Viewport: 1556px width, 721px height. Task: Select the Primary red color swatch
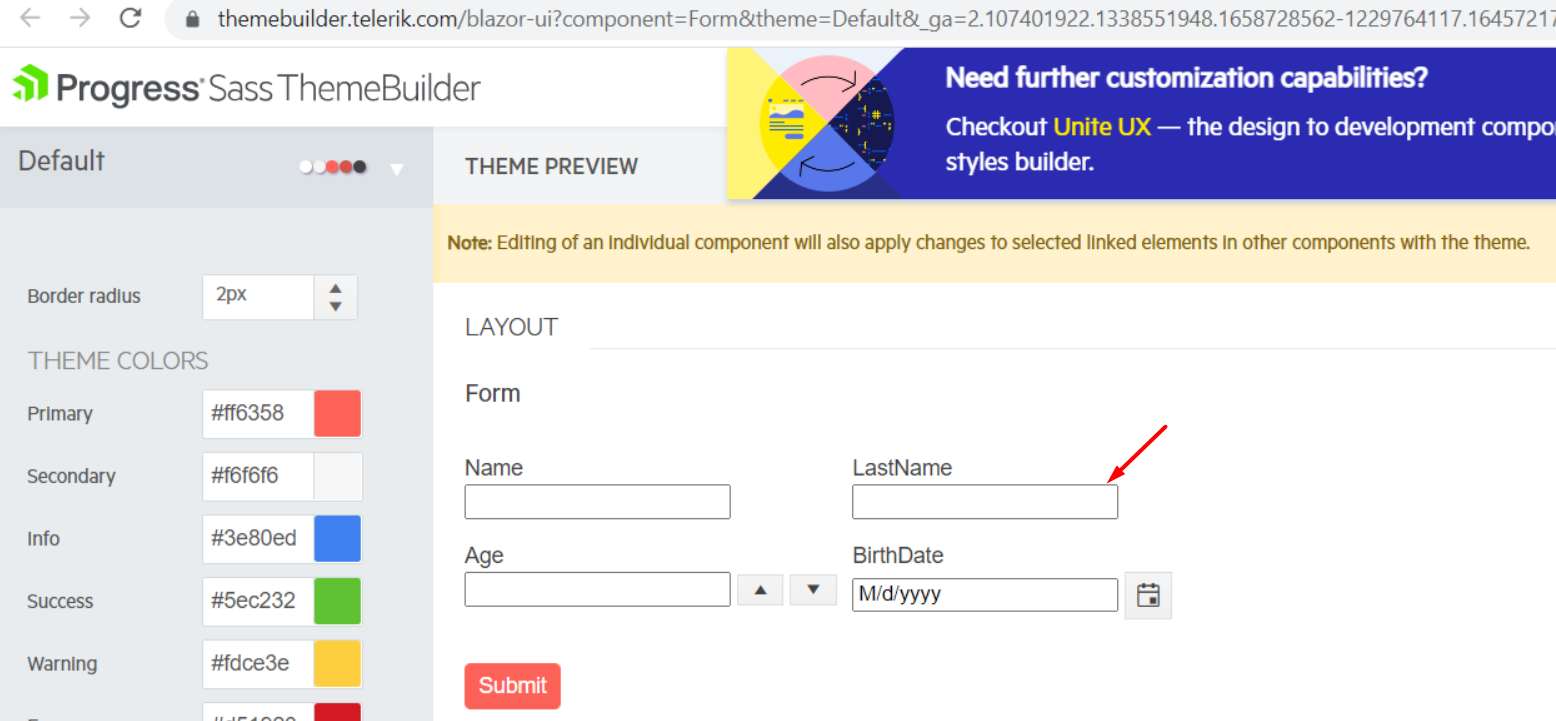337,413
